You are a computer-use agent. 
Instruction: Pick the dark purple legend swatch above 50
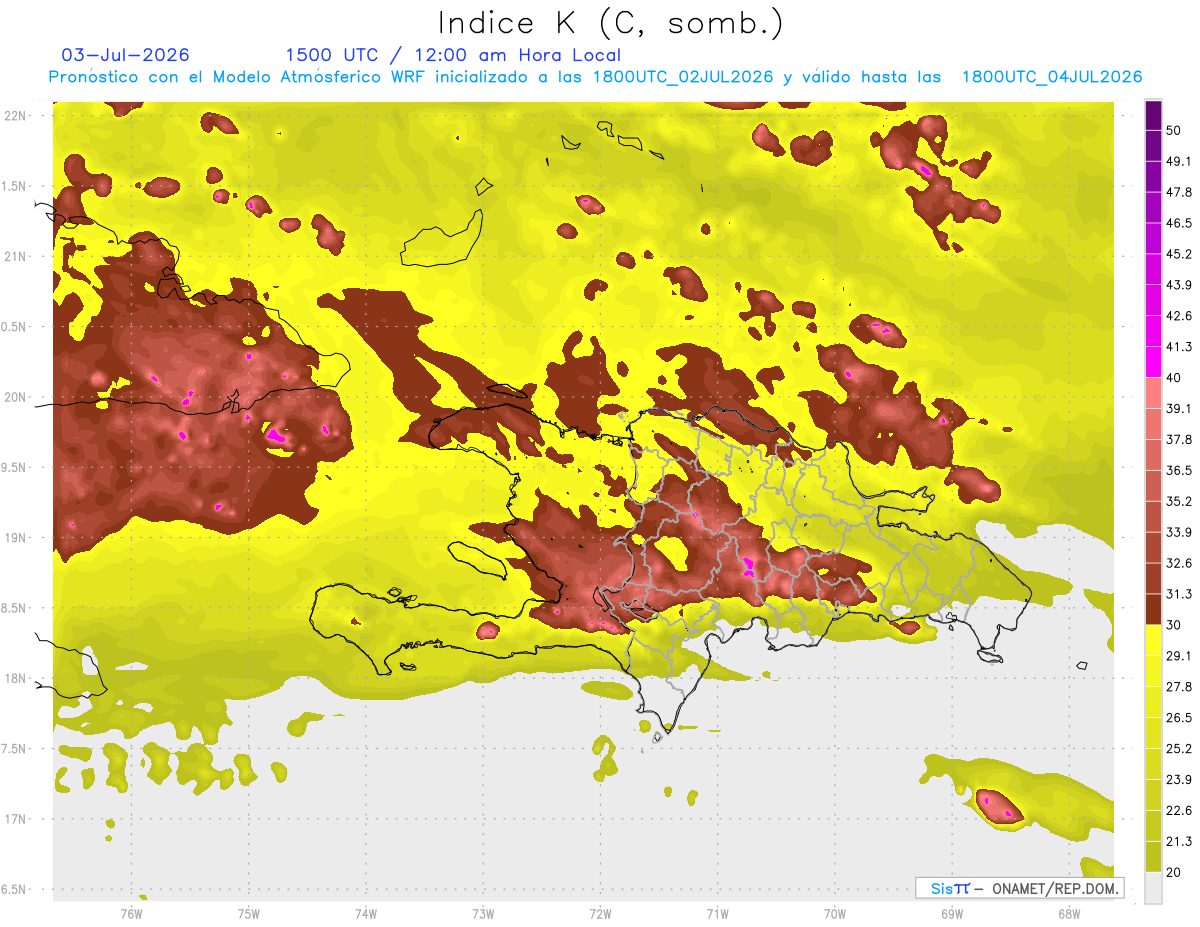1153,115
